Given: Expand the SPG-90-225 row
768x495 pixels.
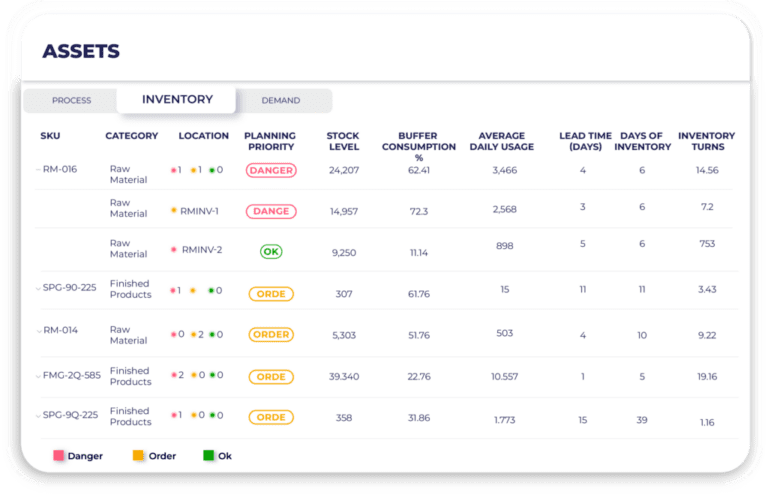Looking at the screenshot, I should click(38, 288).
